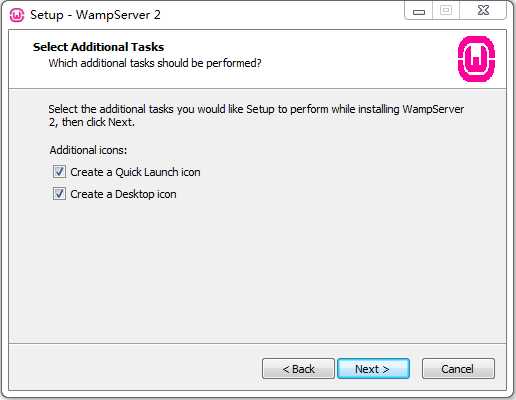Click the 'Setup - WampServer 2' title text

click(95, 15)
